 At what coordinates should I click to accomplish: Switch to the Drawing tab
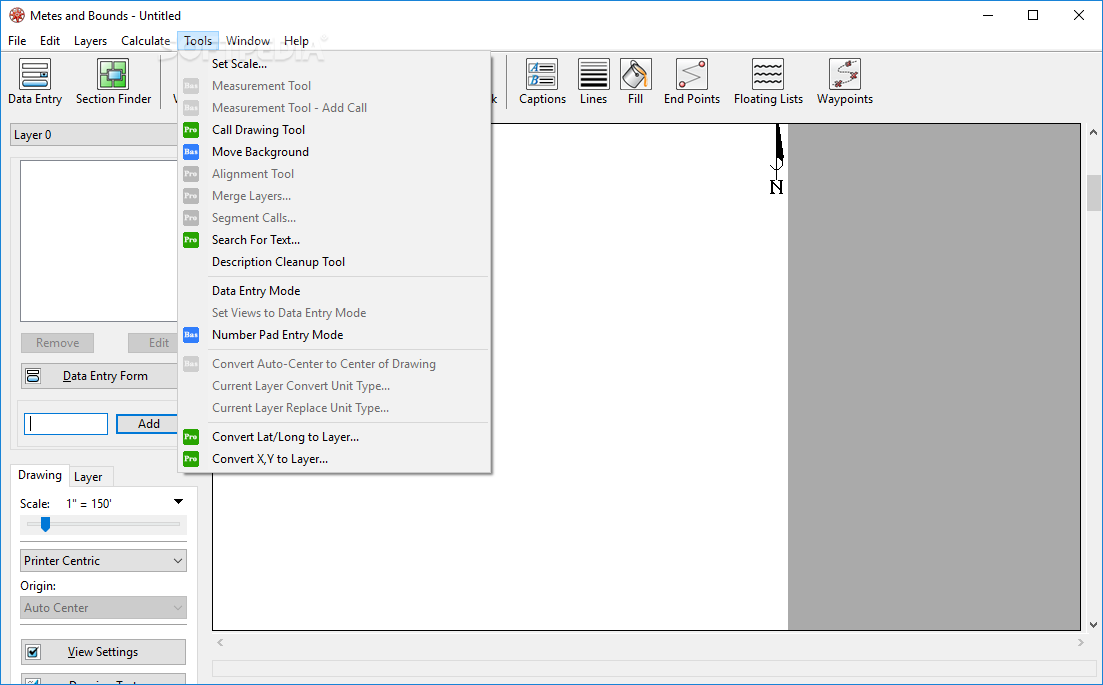coord(40,475)
